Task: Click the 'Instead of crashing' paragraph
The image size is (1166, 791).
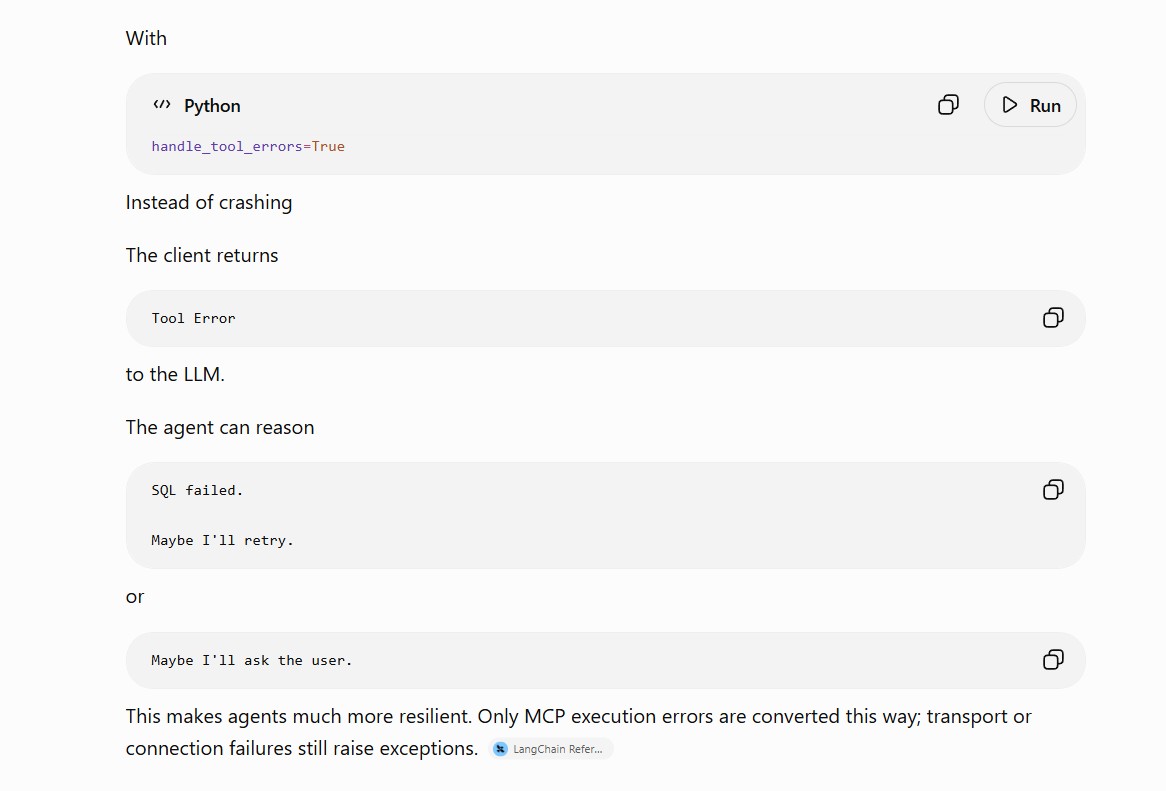Action: (209, 202)
